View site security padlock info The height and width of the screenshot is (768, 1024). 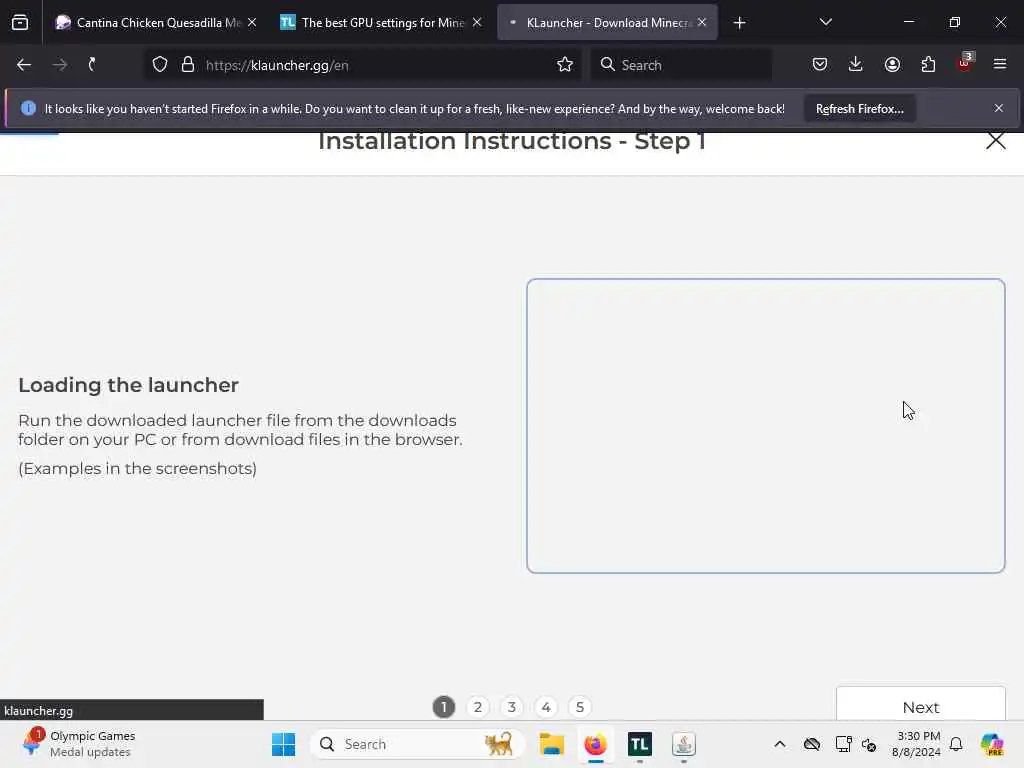[x=188, y=65]
